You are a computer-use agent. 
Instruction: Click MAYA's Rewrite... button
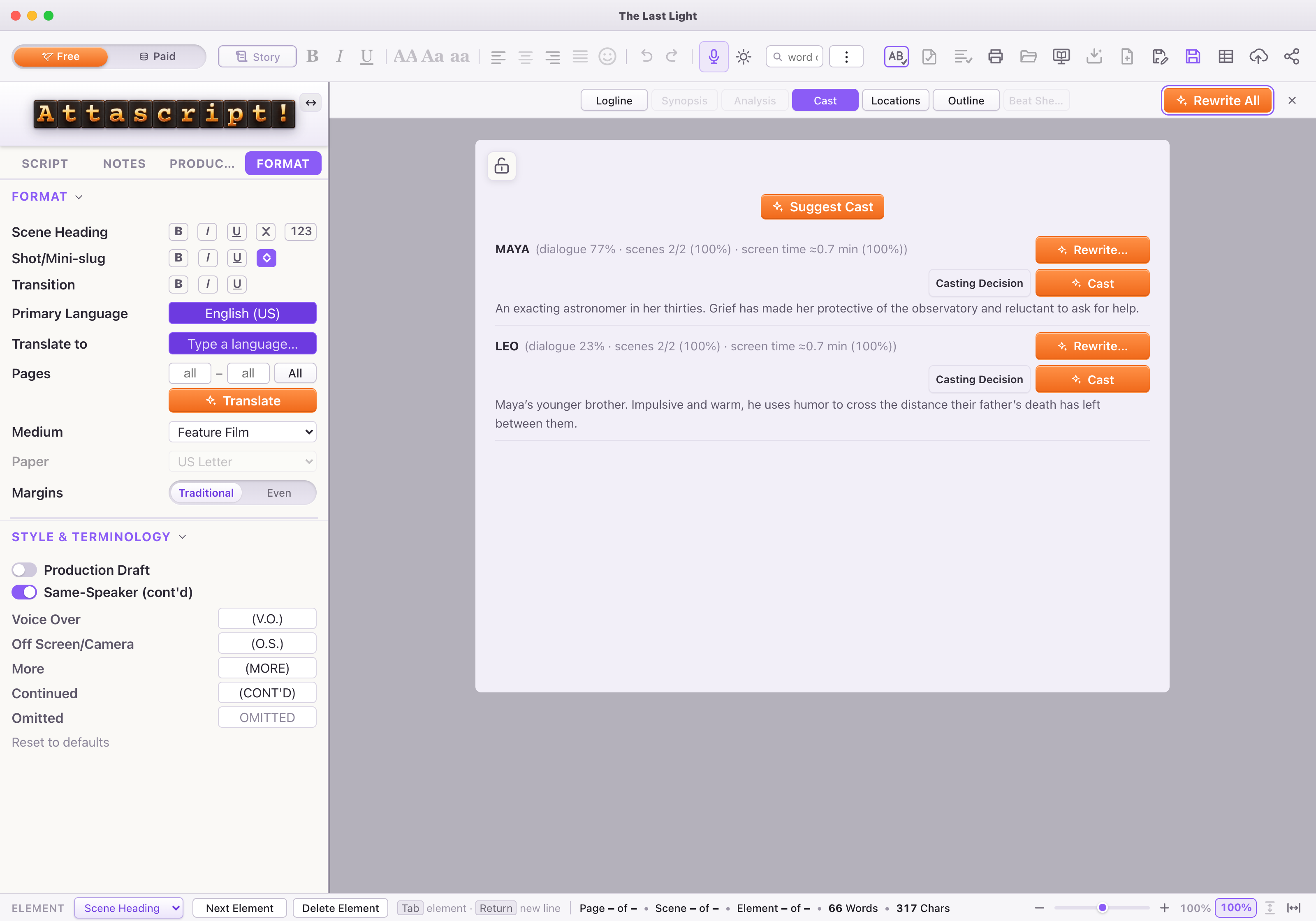(1092, 249)
